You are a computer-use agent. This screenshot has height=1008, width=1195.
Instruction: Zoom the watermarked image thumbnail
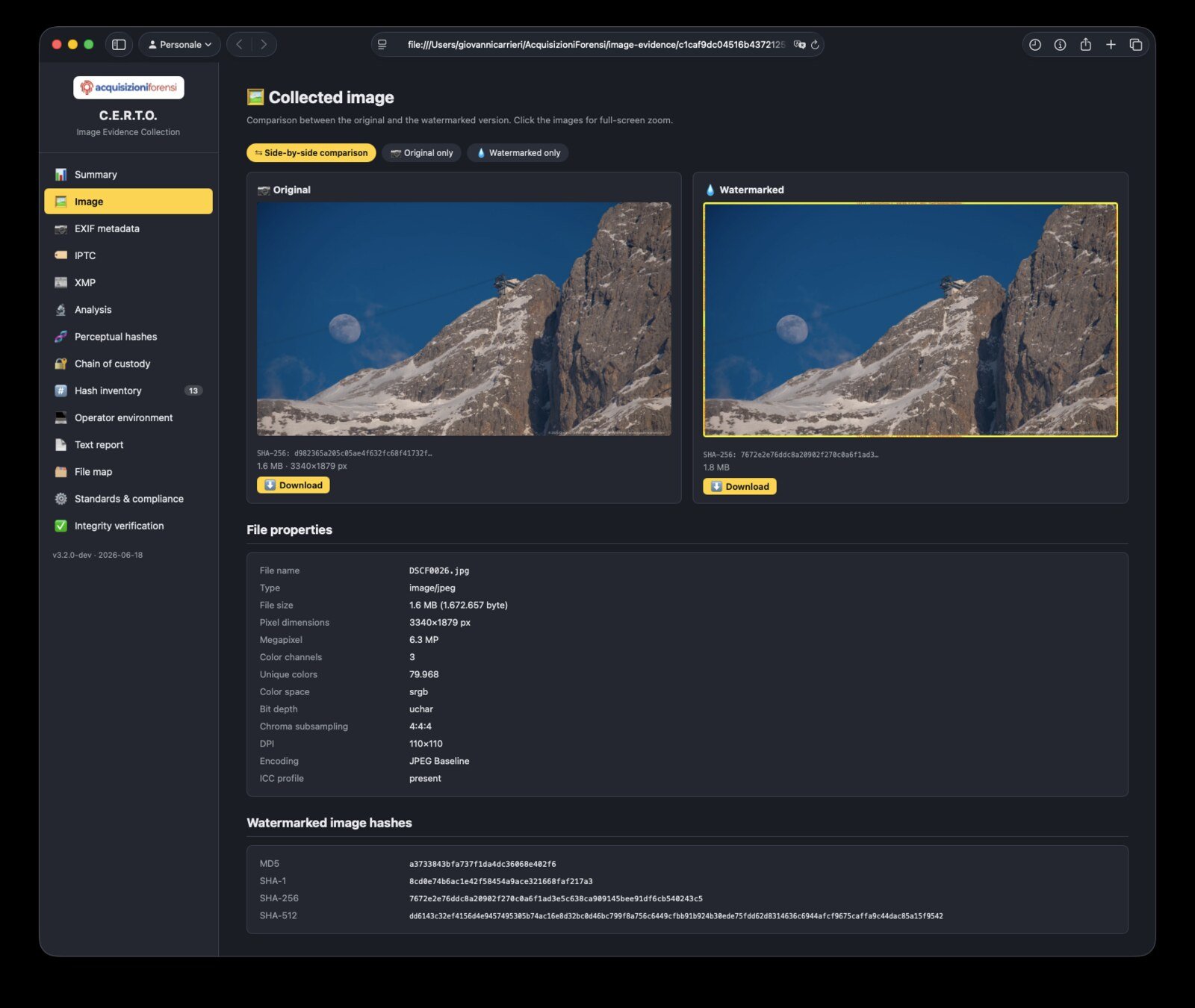[x=910, y=320]
